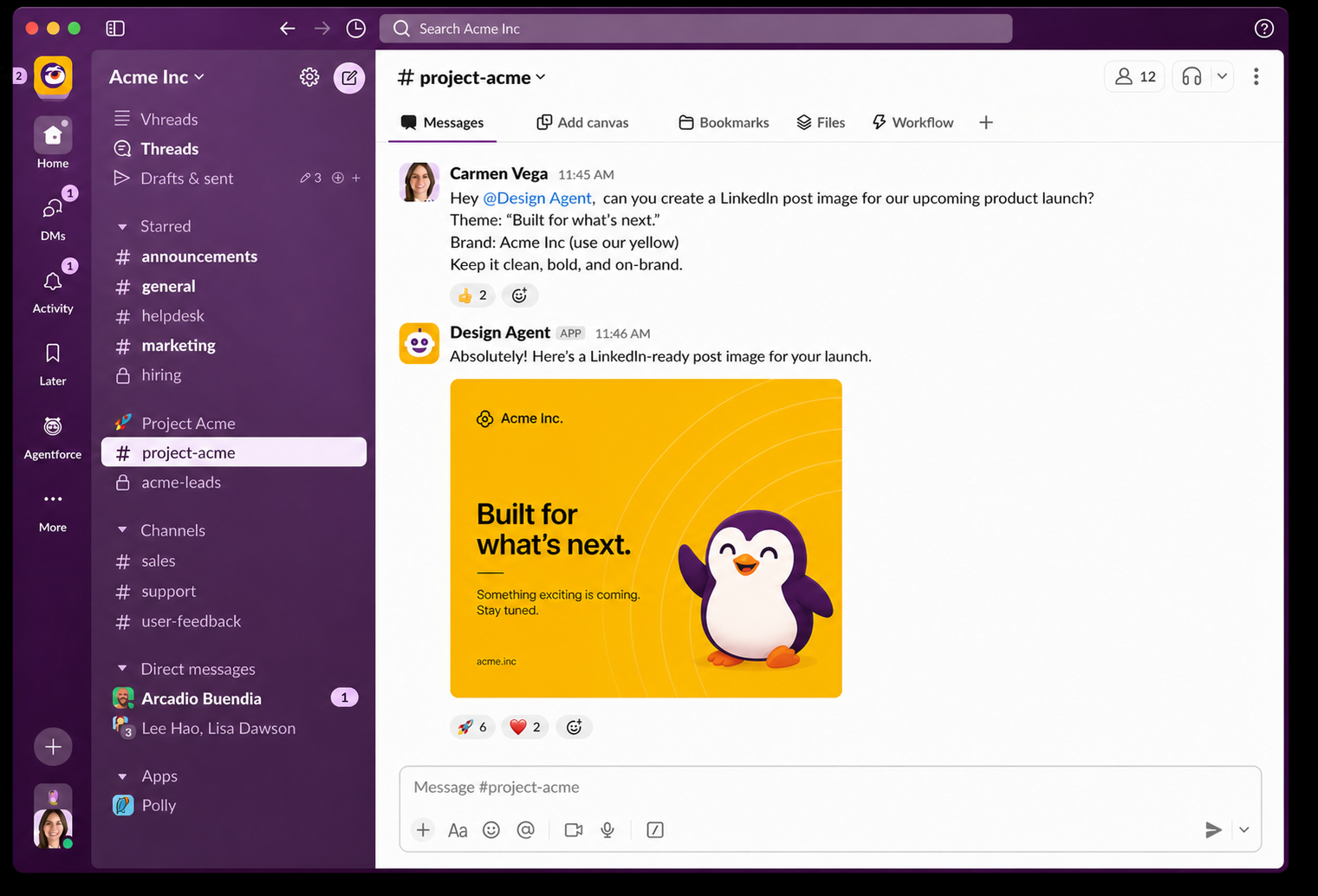This screenshot has width=1318, height=896.
Task: Open Design Agent app name
Action: coord(500,333)
